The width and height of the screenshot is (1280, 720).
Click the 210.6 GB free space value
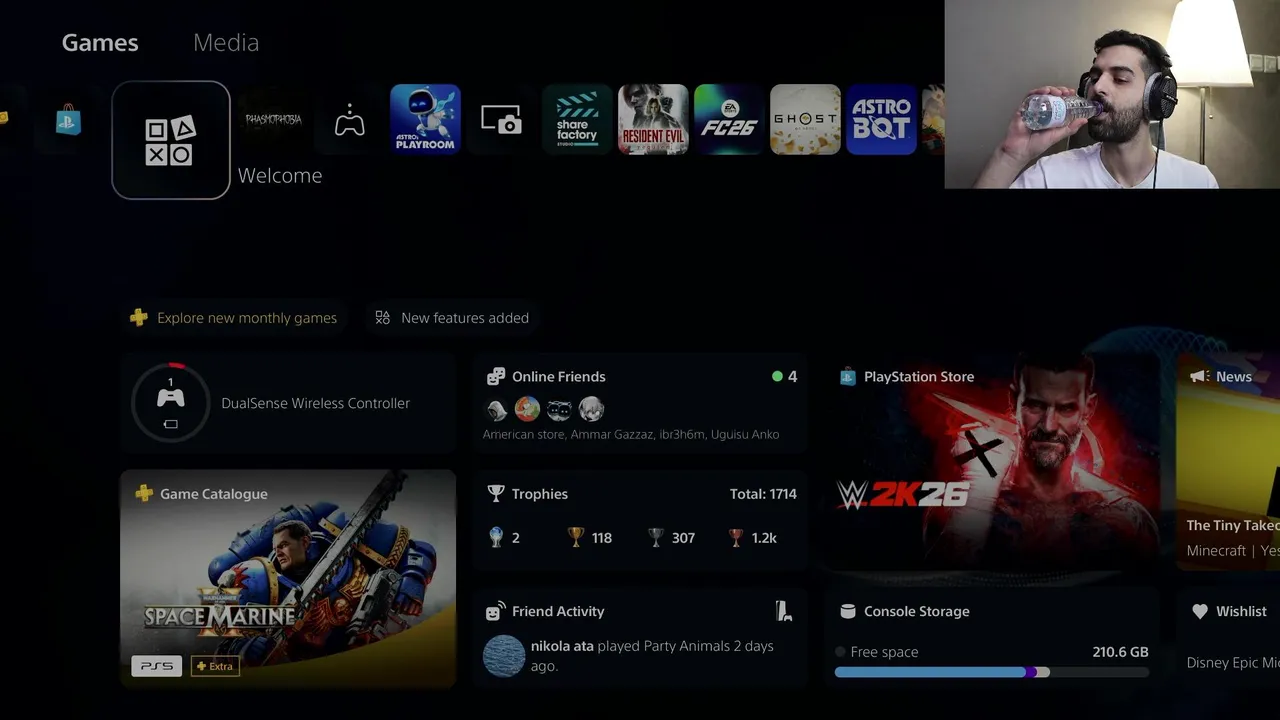[x=1120, y=652]
